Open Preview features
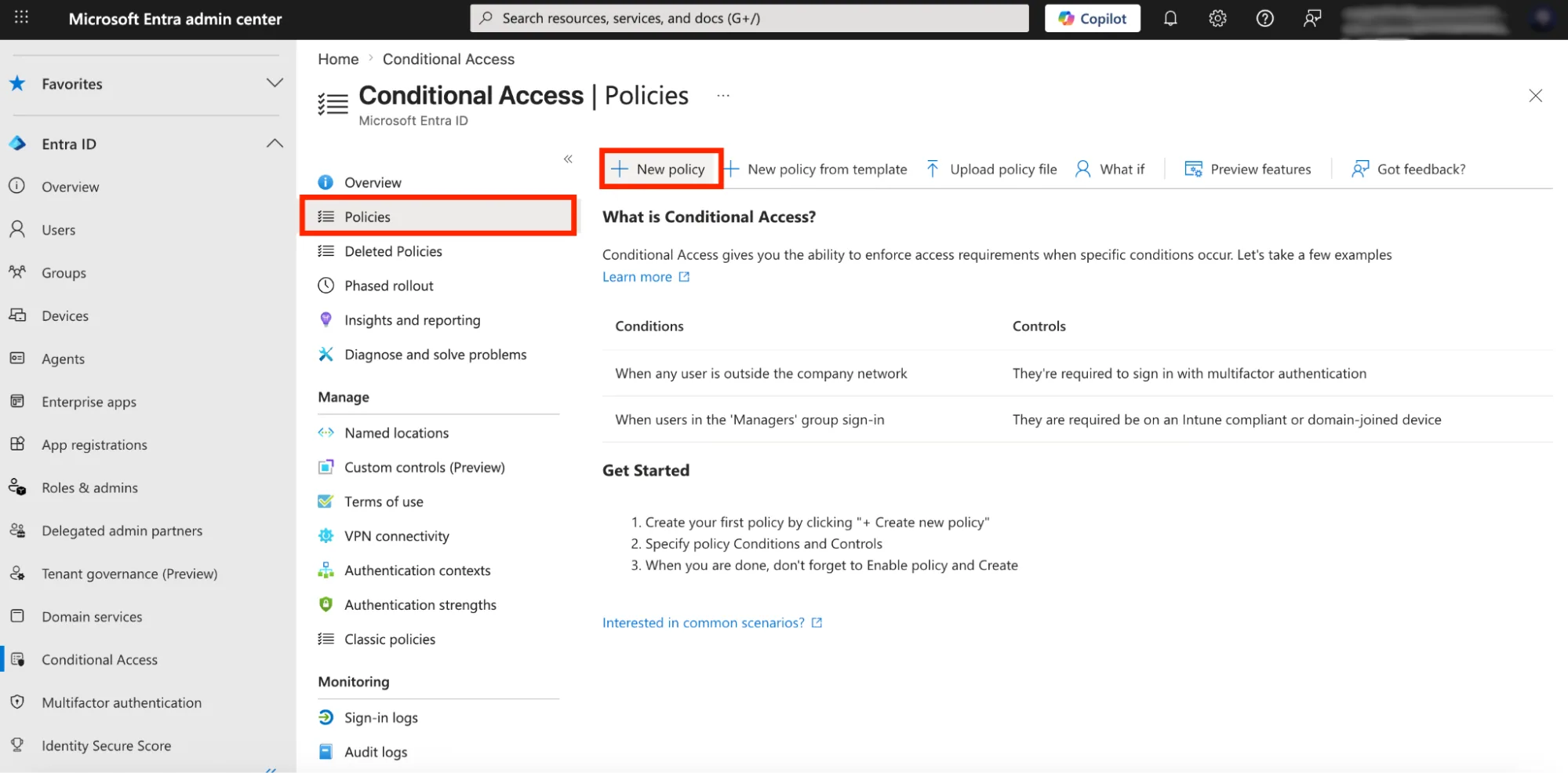Screen dimensions: 1568x773 (1248, 169)
